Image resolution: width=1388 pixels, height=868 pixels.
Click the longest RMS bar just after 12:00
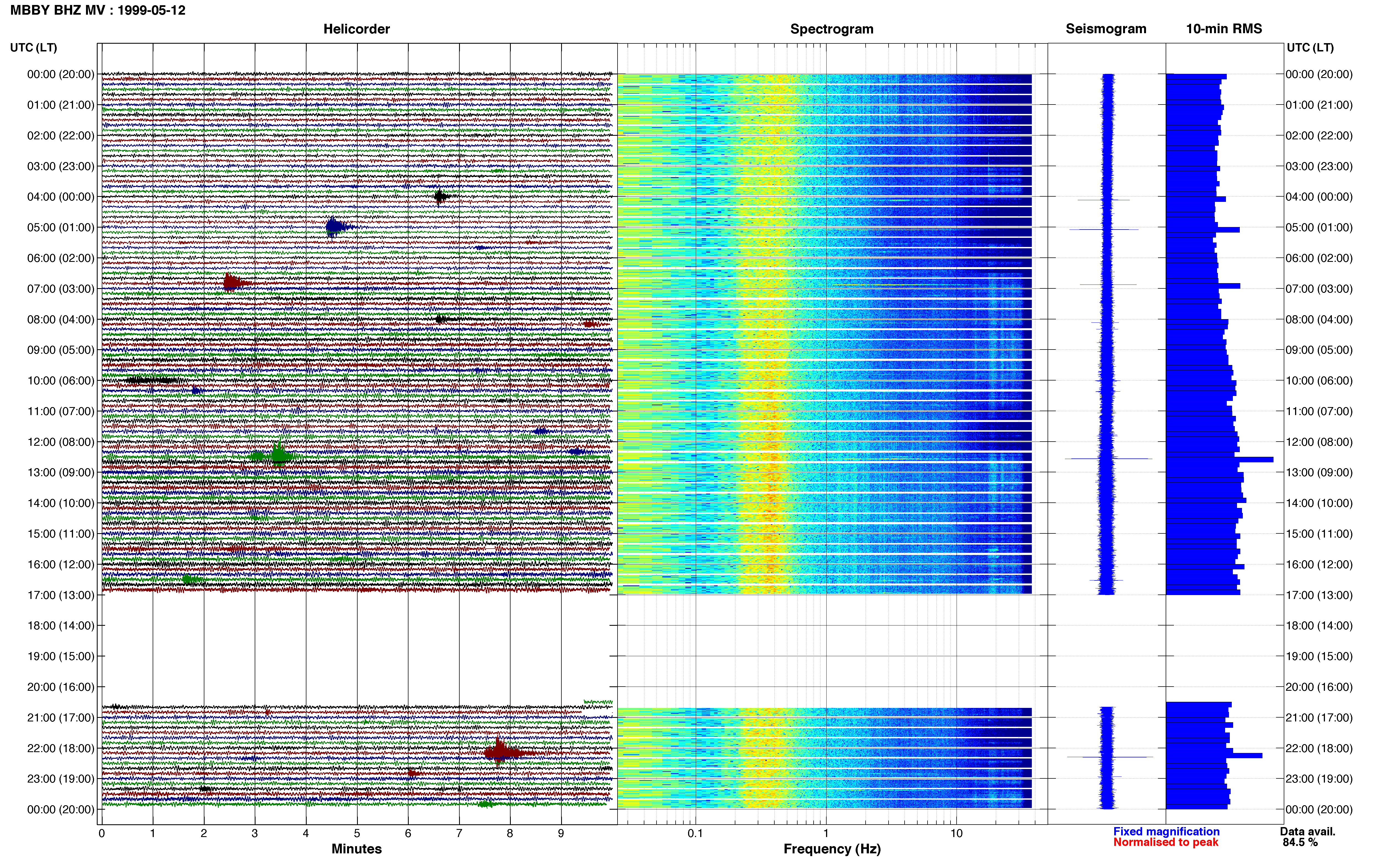[x=1219, y=459]
